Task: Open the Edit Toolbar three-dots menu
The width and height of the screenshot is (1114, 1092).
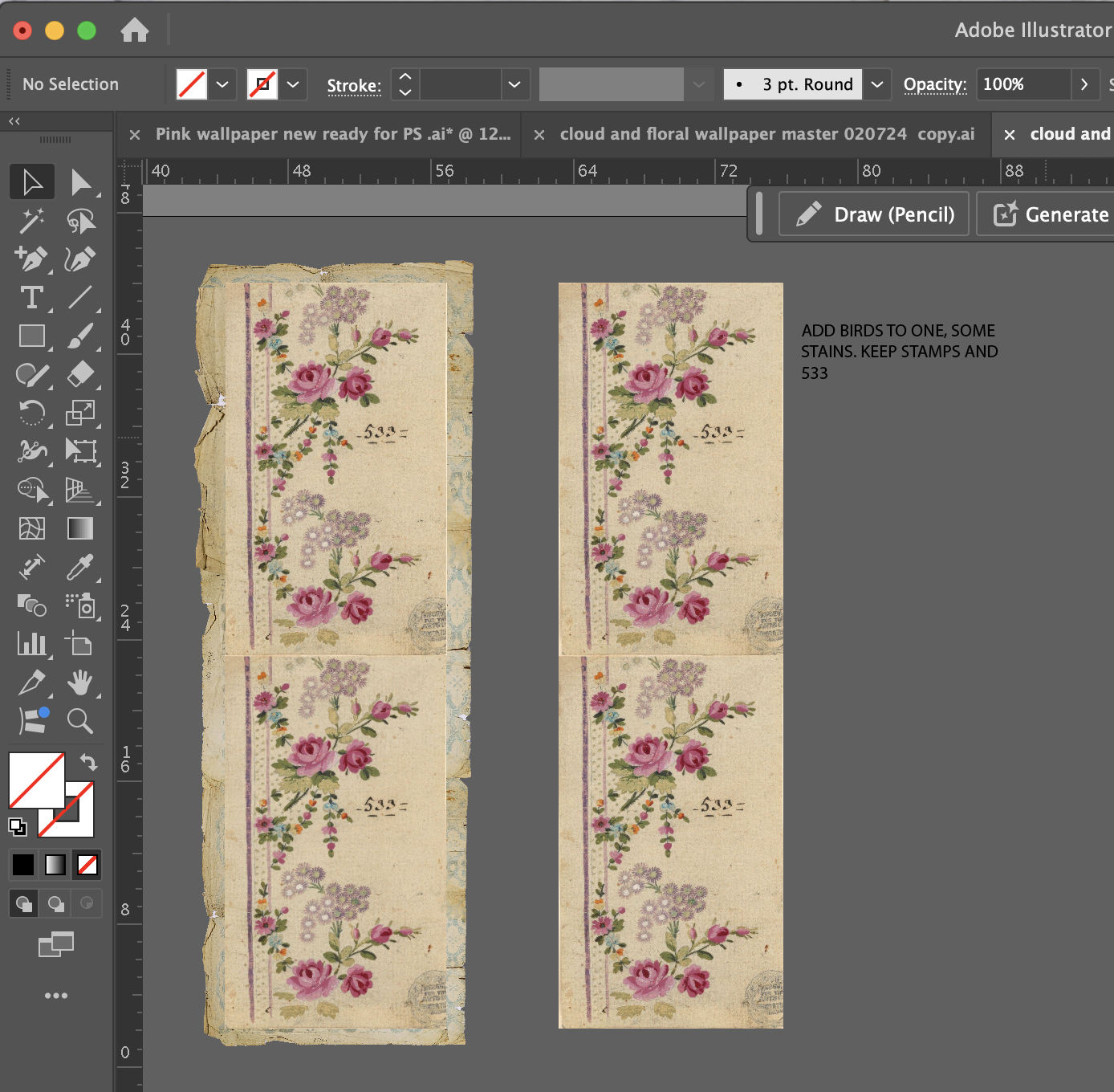Action: 56,996
